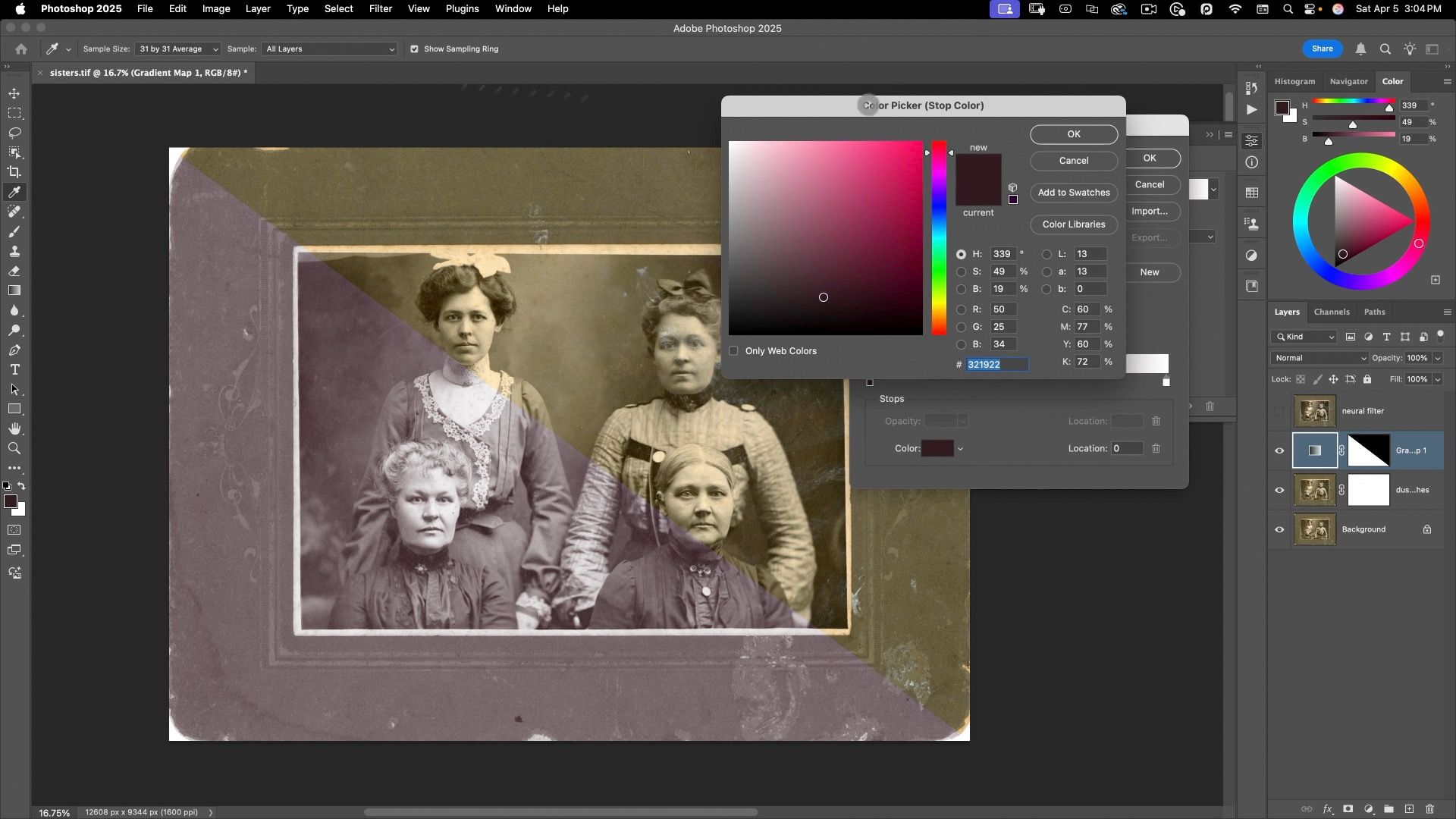Open the layer blend mode Normal dropdown
The image size is (1456, 819).
point(1319,358)
